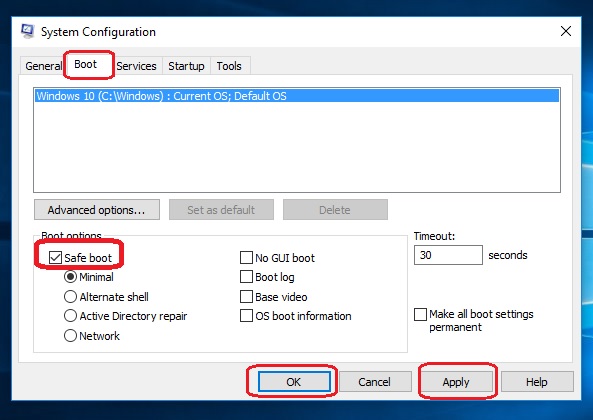Image resolution: width=593 pixels, height=420 pixels.
Task: Check OS boot information option
Action: tap(246, 316)
